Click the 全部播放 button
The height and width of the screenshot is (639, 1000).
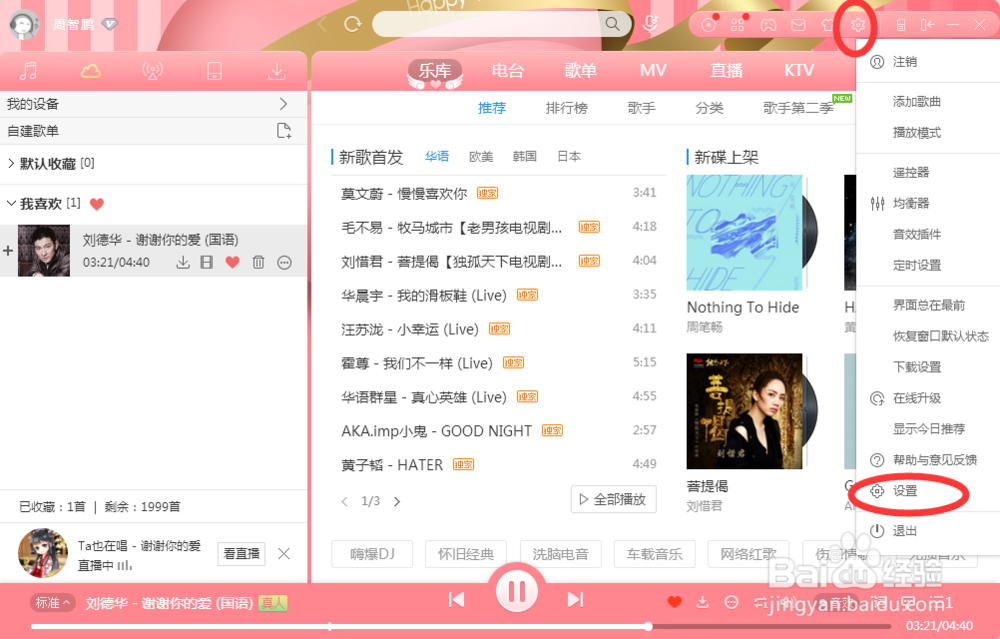click(x=613, y=499)
